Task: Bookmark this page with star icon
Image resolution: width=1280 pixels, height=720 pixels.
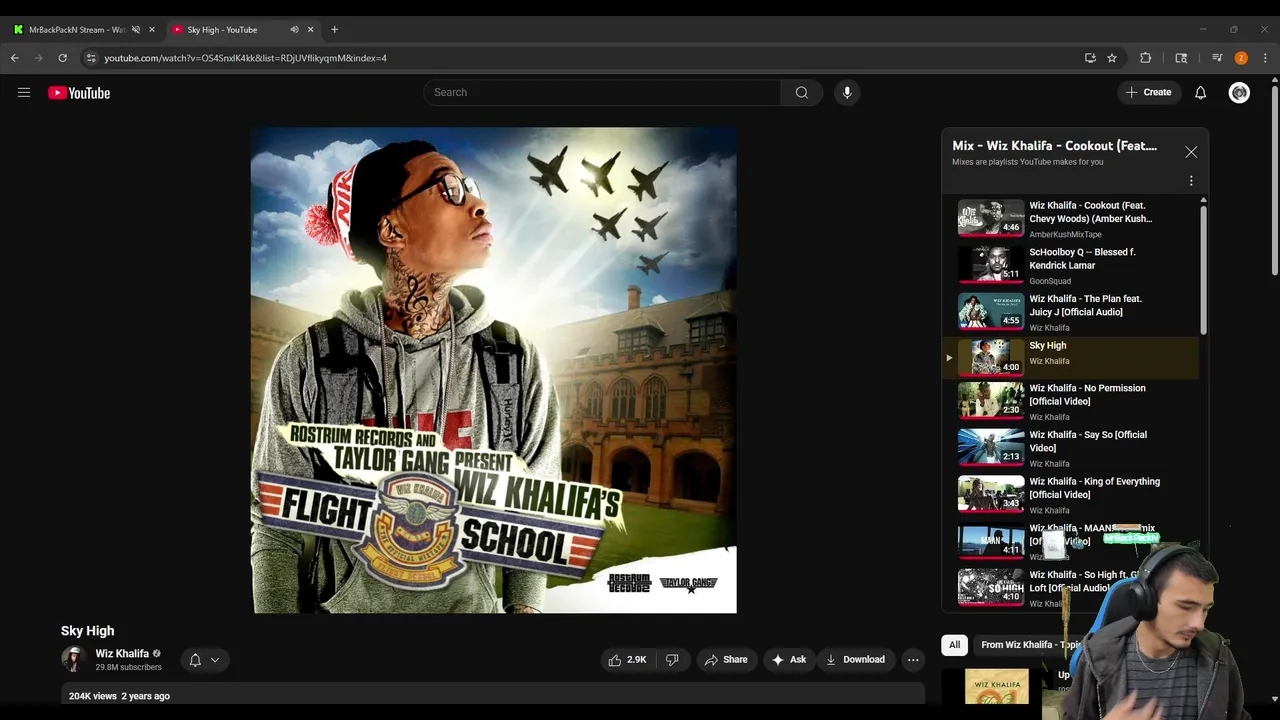Action: [1112, 58]
